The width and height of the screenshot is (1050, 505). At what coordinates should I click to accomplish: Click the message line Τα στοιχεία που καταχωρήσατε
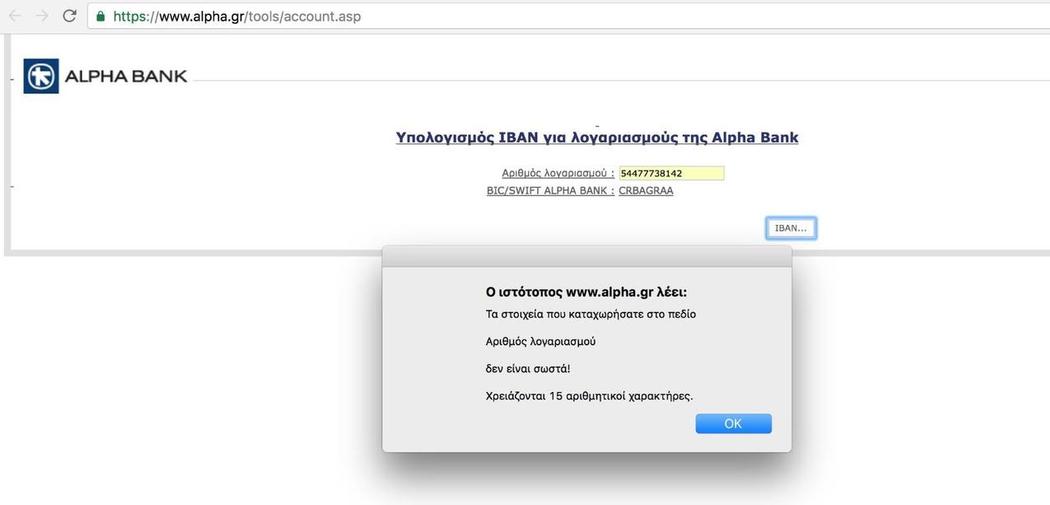[591, 313]
